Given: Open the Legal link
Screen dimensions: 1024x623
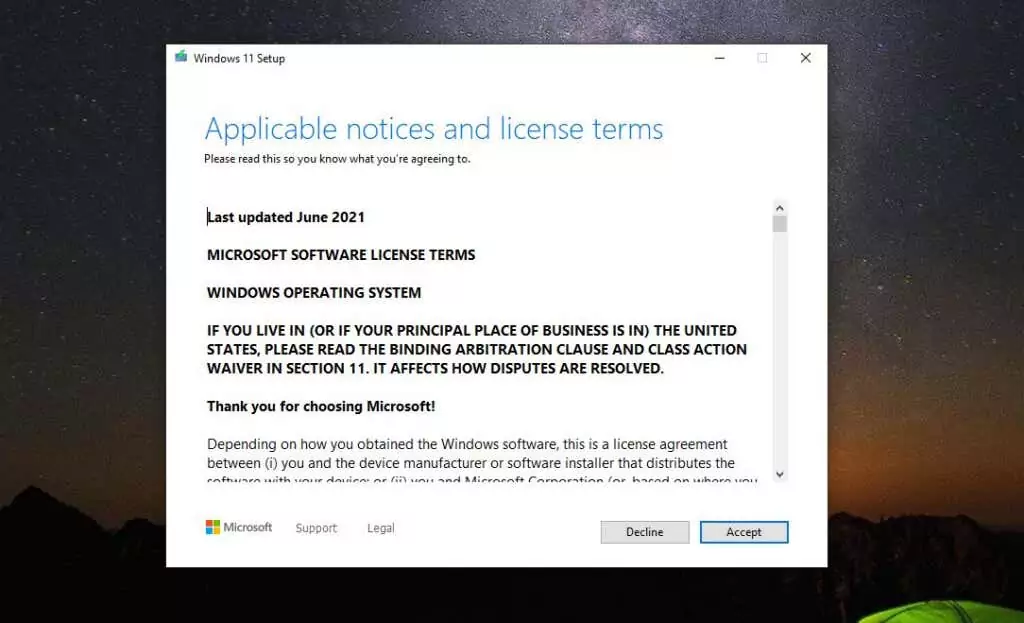Looking at the screenshot, I should tap(381, 528).
